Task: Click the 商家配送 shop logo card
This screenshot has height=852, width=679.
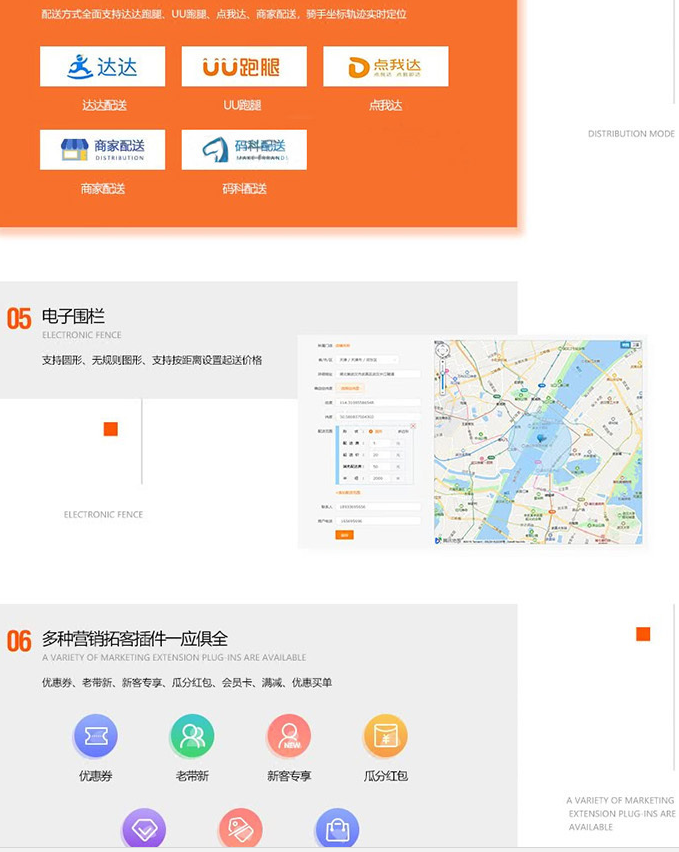Action: point(102,149)
